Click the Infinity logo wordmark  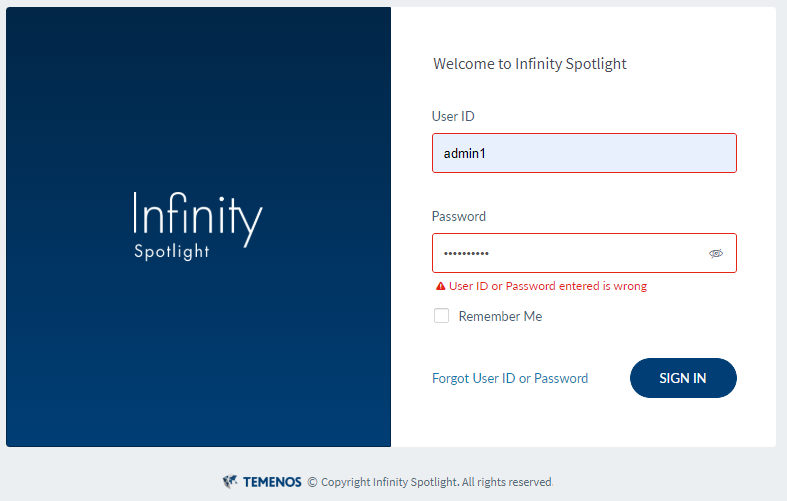coord(197,215)
